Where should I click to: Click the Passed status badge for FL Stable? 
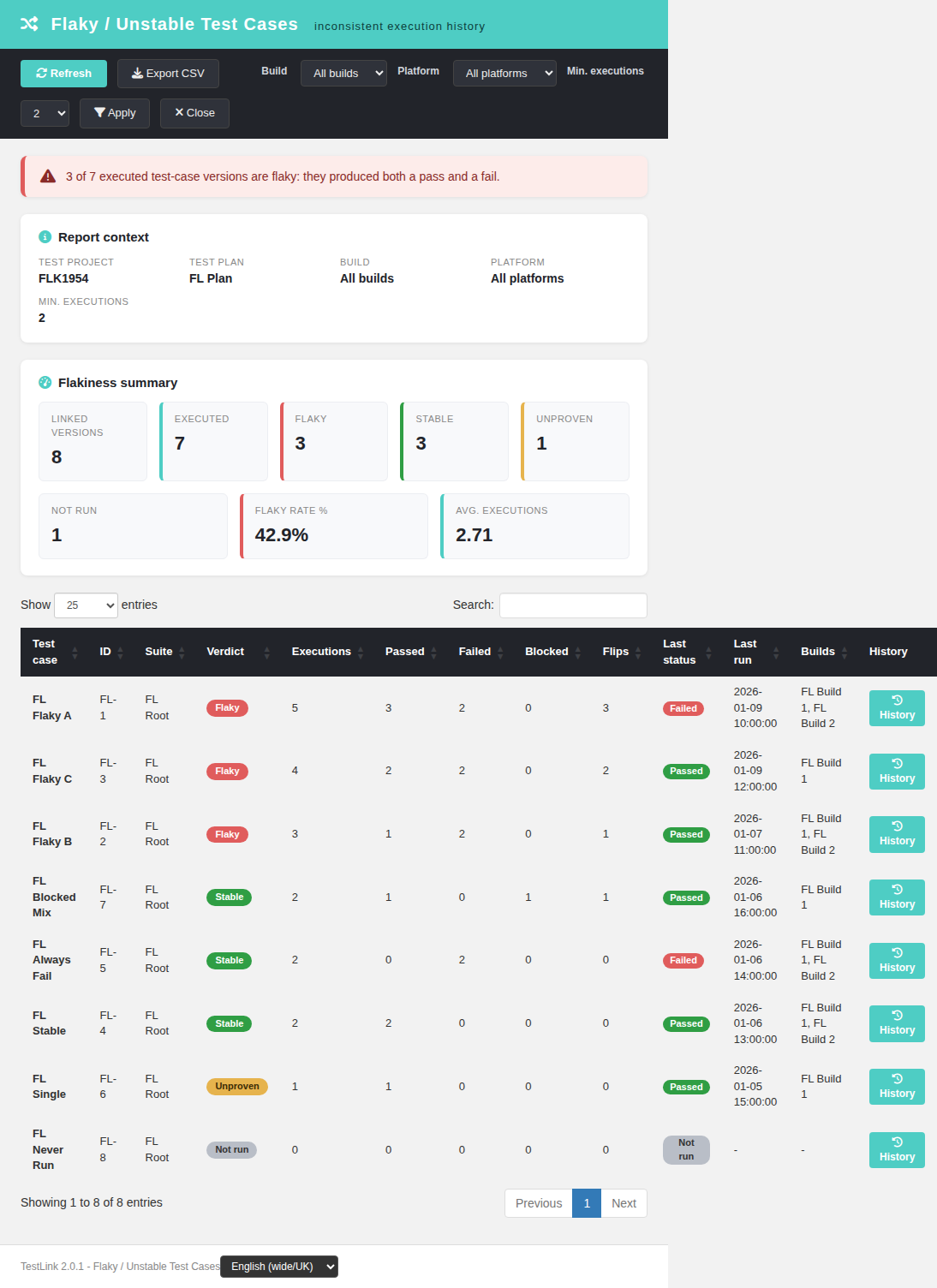coord(686,1024)
